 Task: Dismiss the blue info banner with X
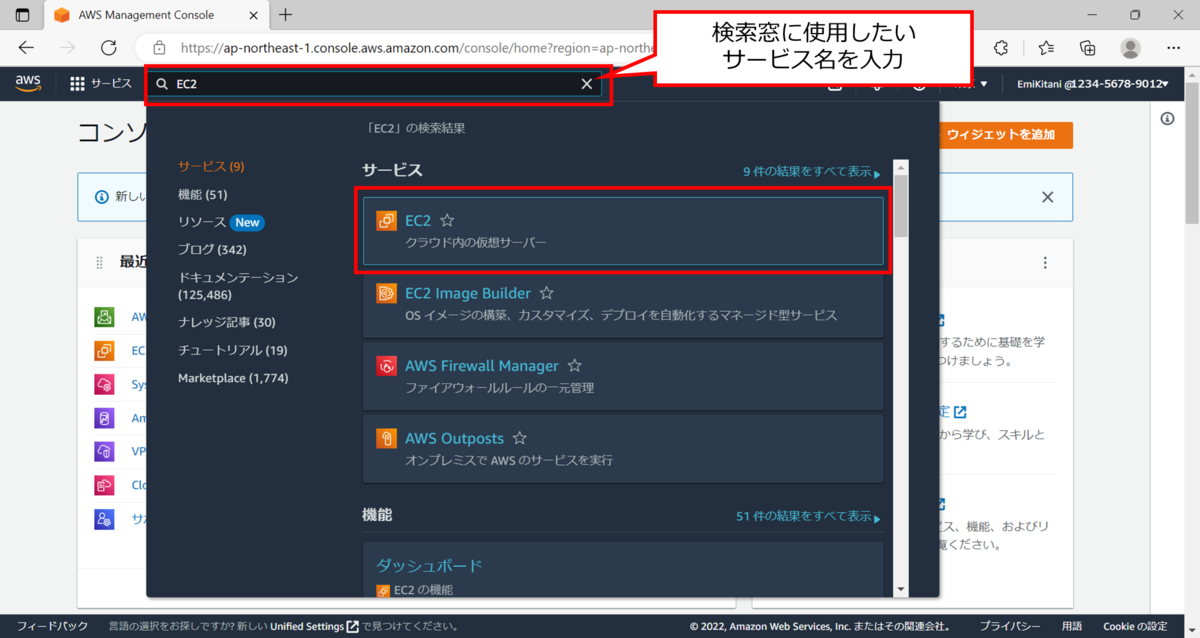click(x=1047, y=197)
